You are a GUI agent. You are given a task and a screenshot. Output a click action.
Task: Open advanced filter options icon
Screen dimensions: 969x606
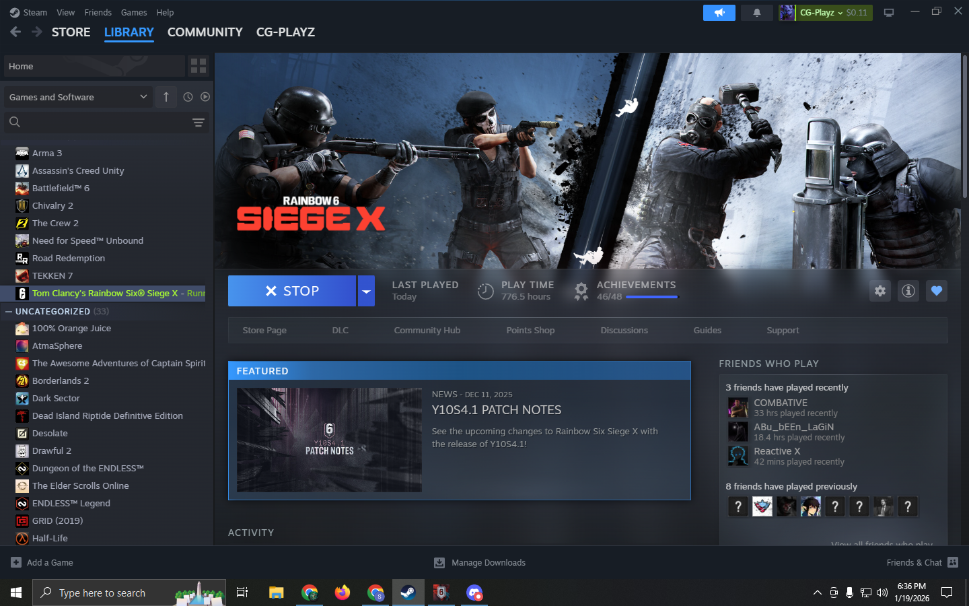point(198,122)
